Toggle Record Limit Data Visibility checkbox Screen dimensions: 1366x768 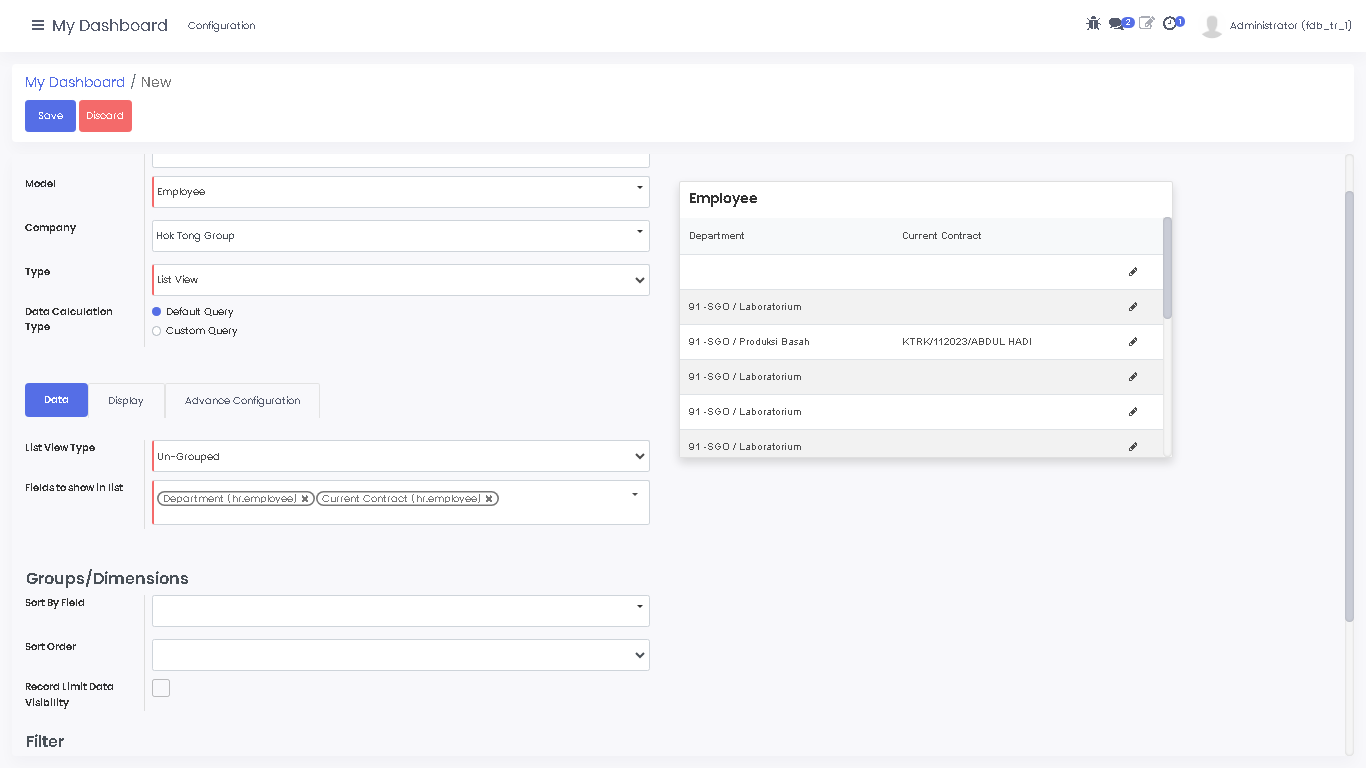[161, 688]
